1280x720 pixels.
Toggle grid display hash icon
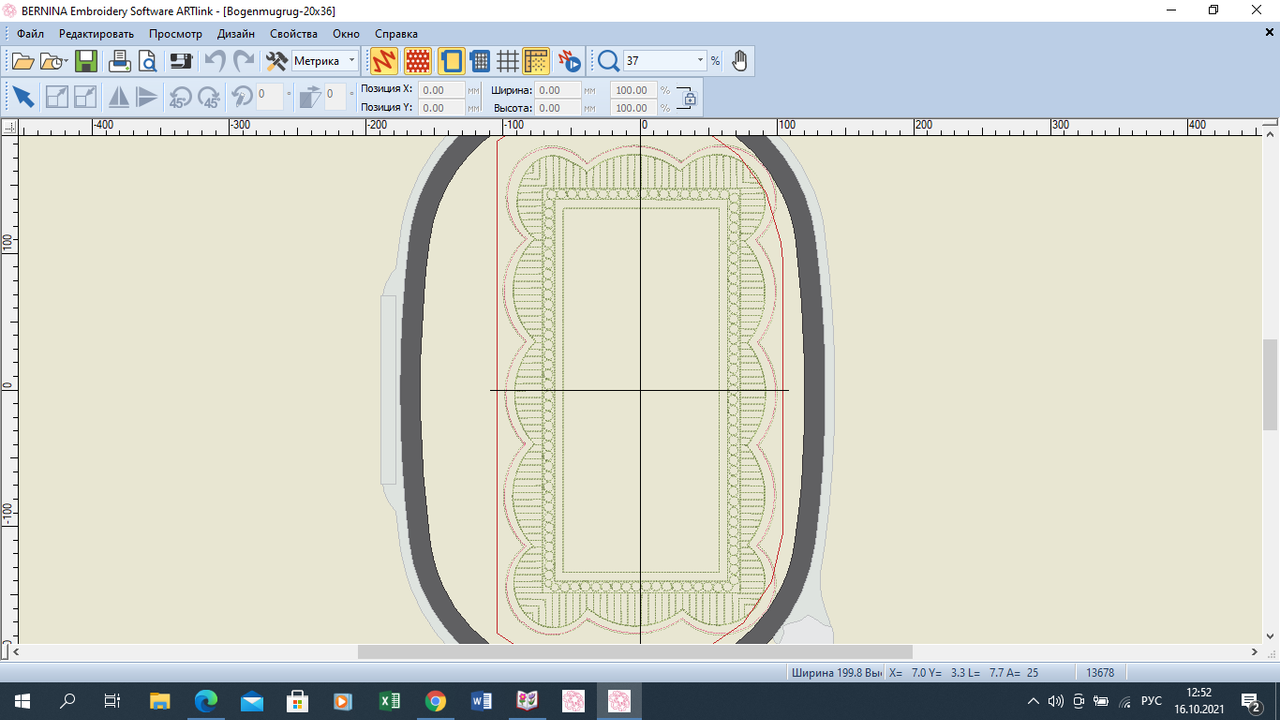pyautogui.click(x=508, y=61)
